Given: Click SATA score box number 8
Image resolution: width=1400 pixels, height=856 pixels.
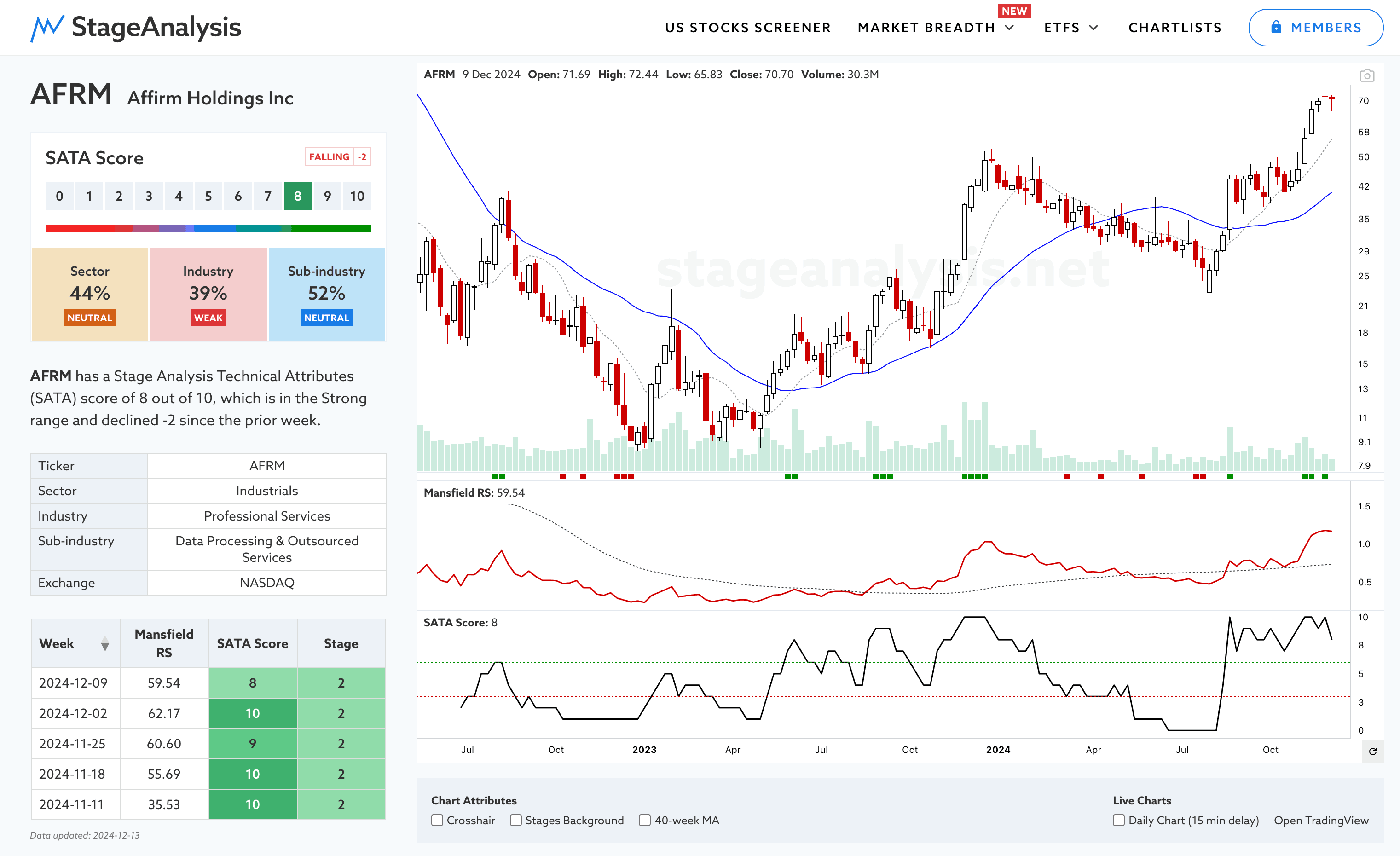Looking at the screenshot, I should pyautogui.click(x=298, y=196).
